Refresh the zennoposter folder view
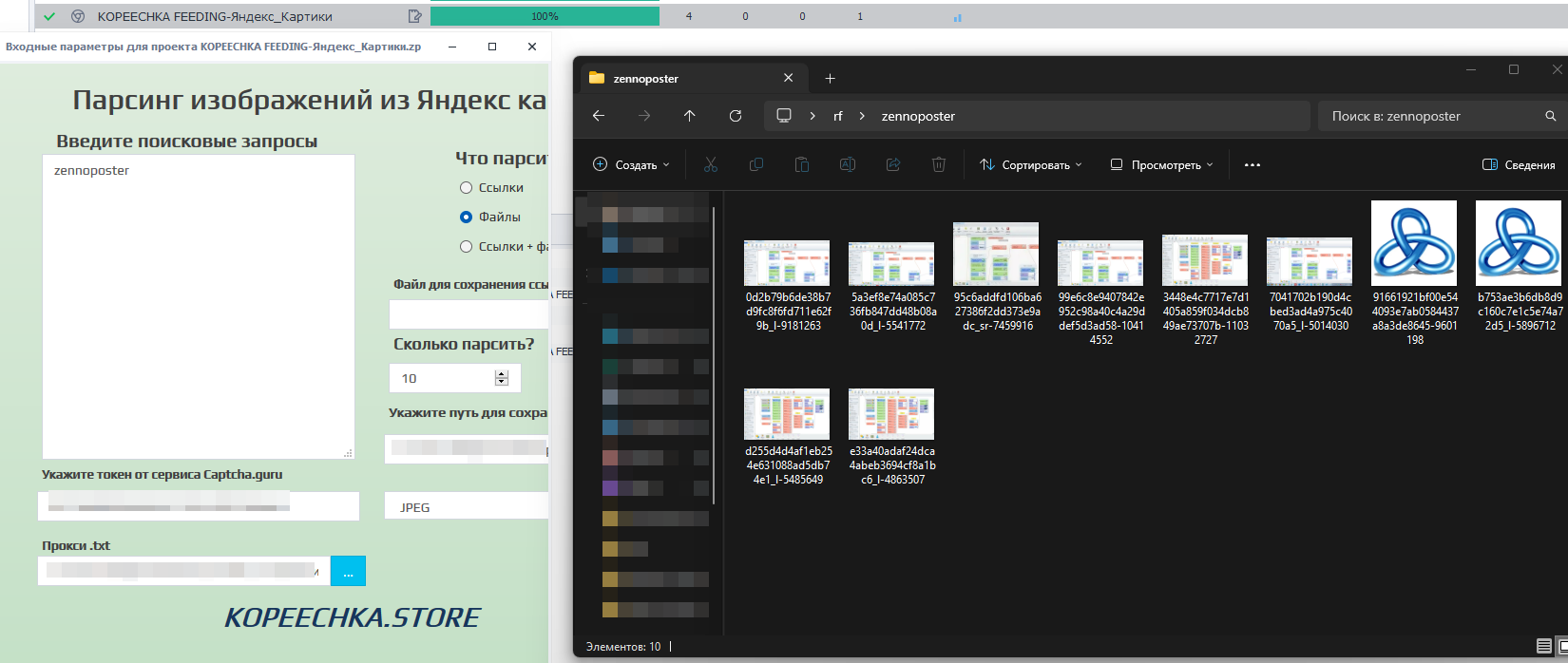The image size is (1568, 663). pos(735,116)
